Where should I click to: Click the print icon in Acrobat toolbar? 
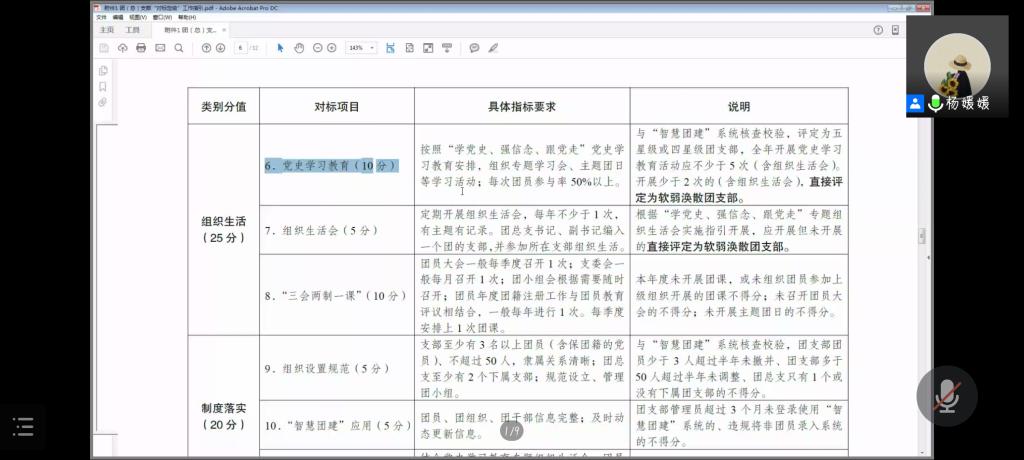click(x=141, y=48)
